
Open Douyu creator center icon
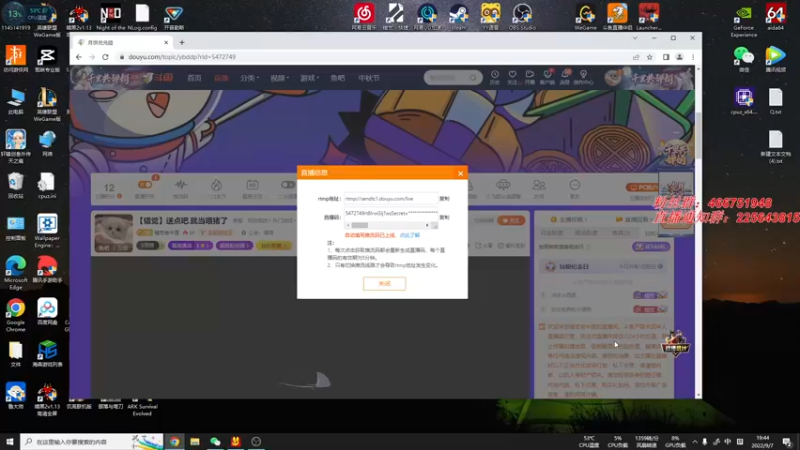pos(583,78)
